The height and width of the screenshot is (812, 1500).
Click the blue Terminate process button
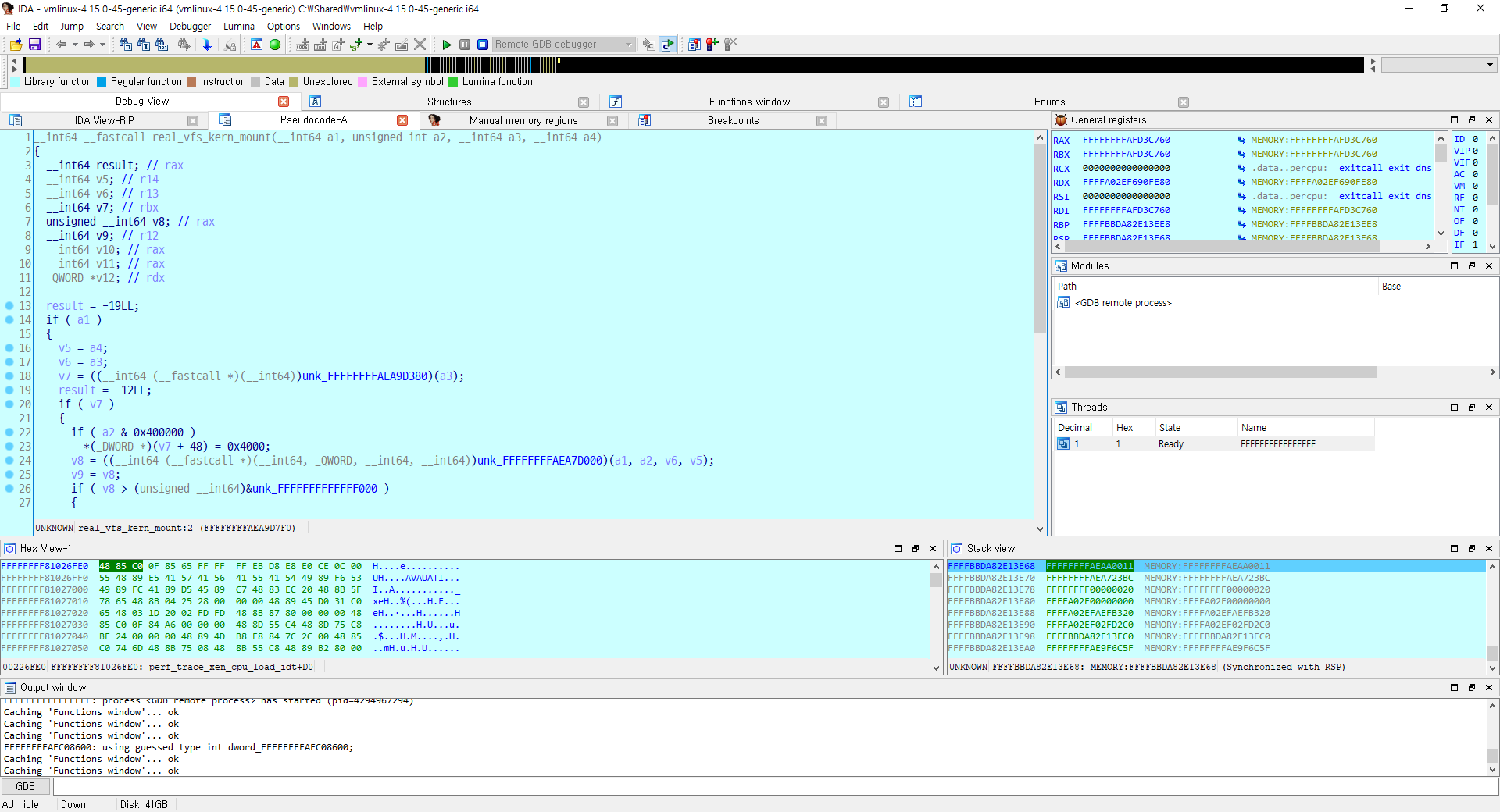483,45
